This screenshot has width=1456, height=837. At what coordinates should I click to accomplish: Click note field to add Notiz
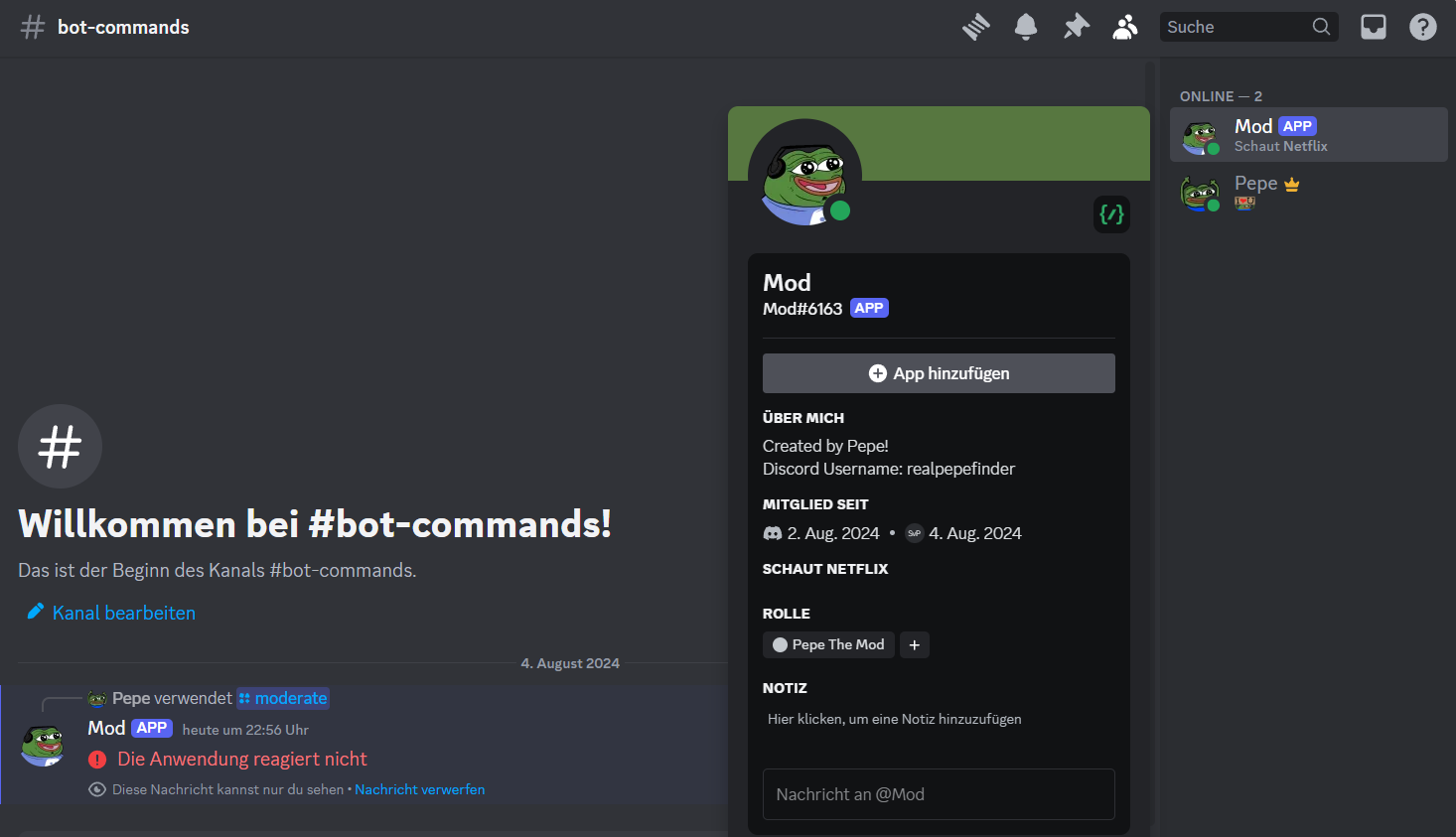[939, 719]
